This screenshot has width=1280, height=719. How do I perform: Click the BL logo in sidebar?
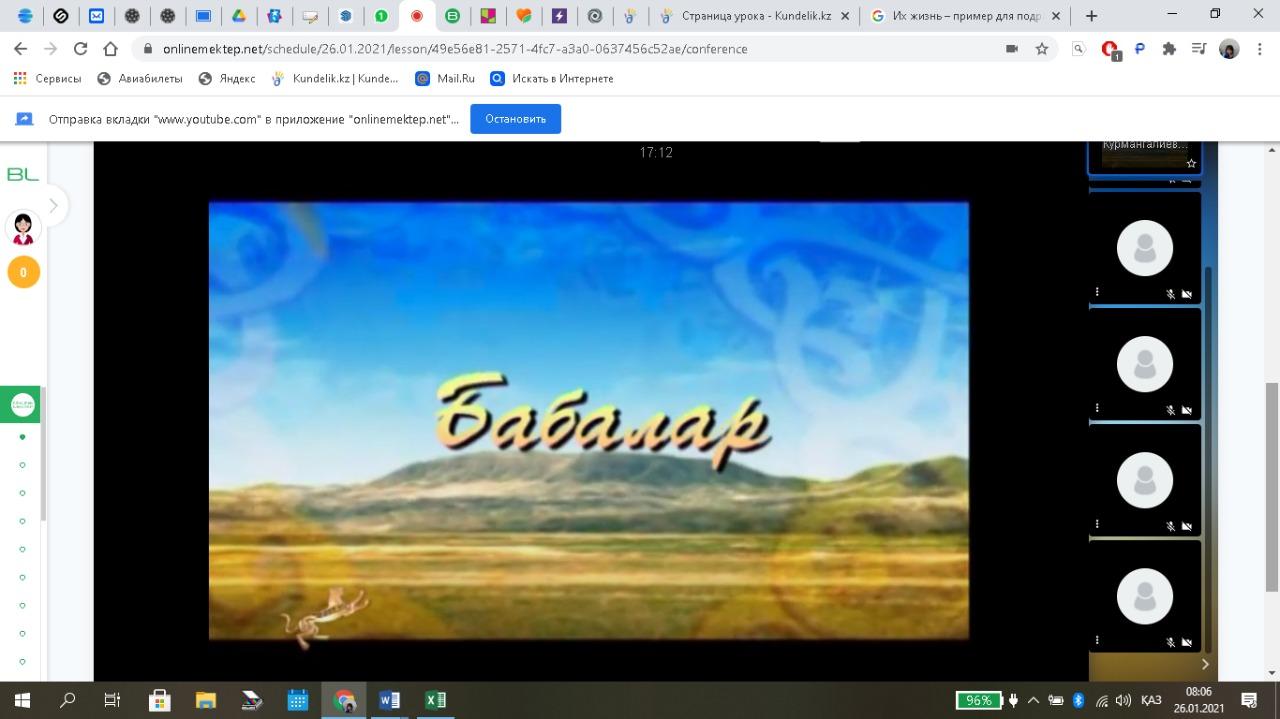23,175
